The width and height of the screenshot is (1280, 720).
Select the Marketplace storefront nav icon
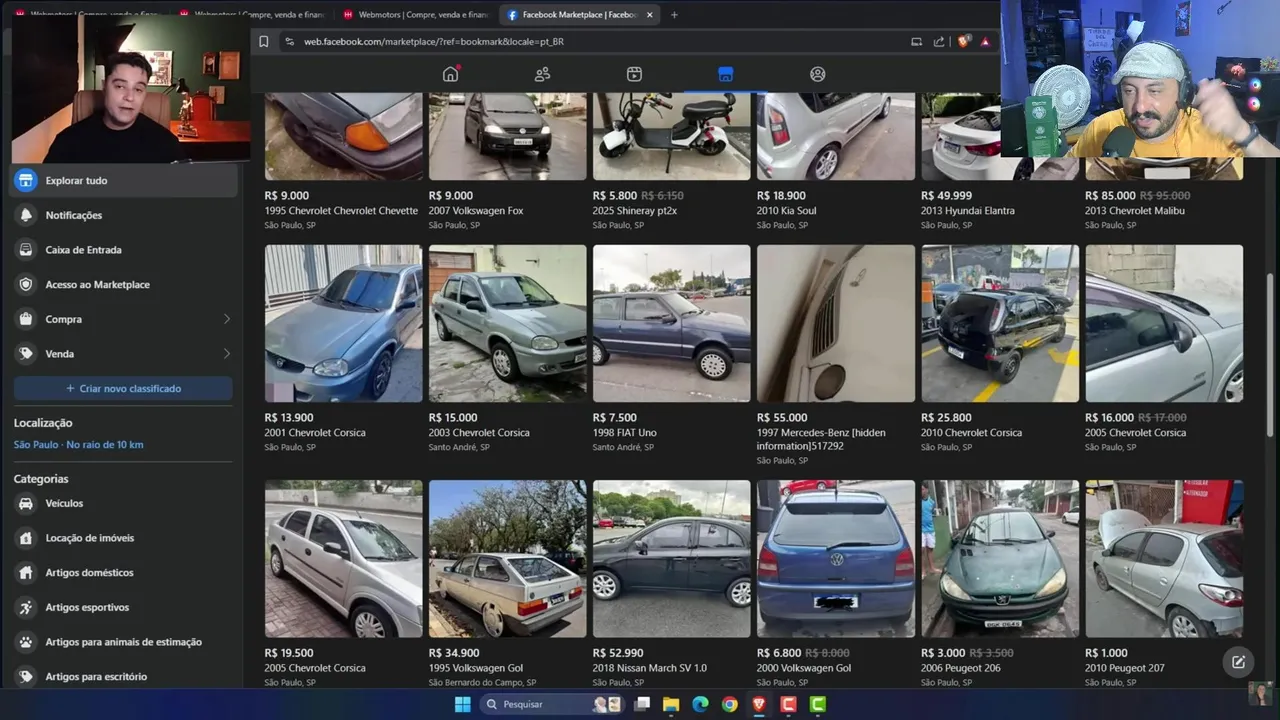(726, 74)
